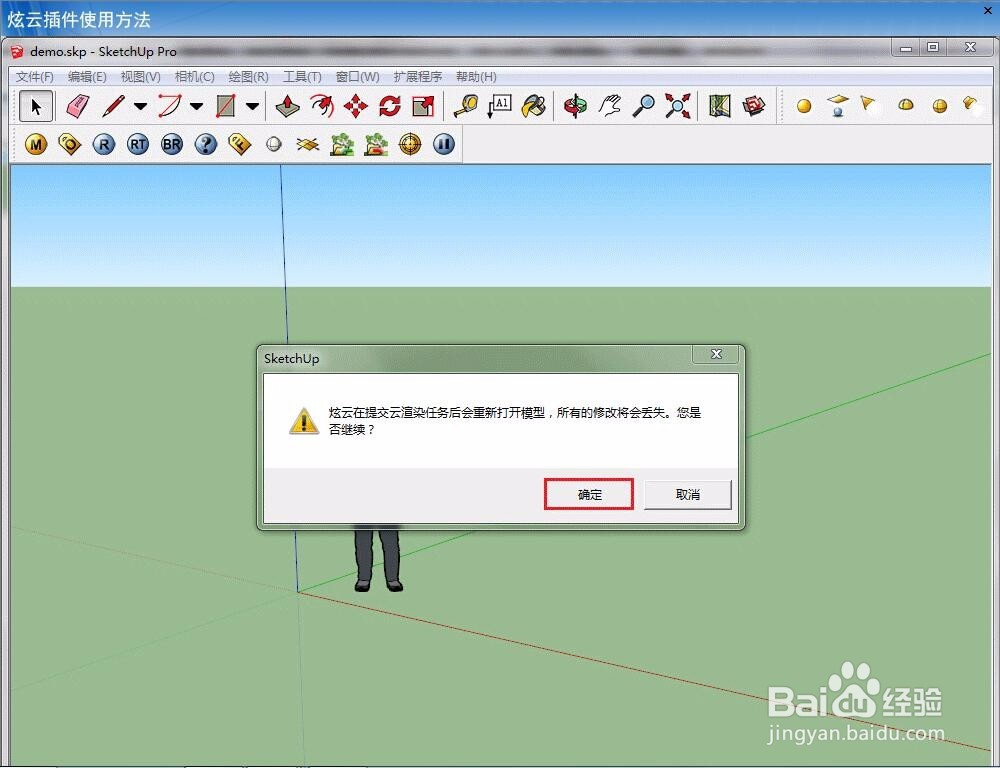1000x768 pixels.
Task: Click the Zoom Extents icon
Action: click(x=678, y=107)
